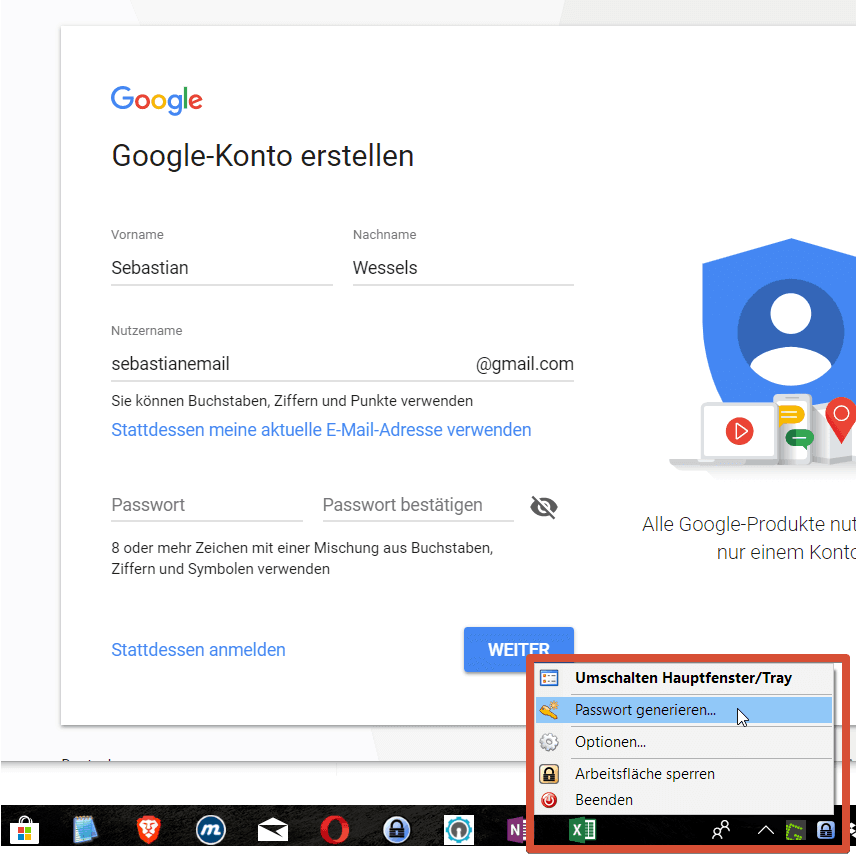The height and width of the screenshot is (856, 856).
Task: Open the notepad app in taskbar
Action: [85, 830]
